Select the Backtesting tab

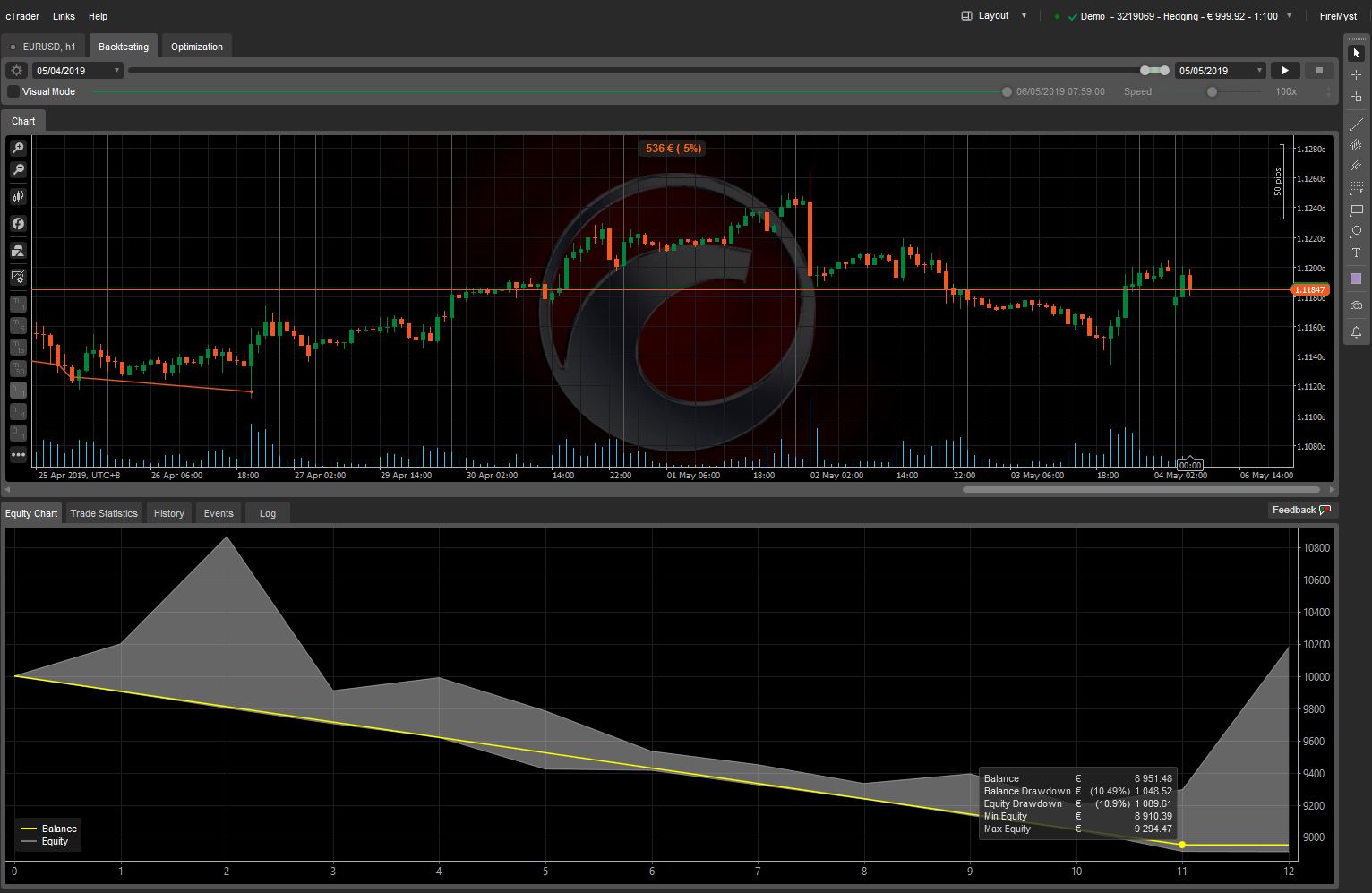click(124, 47)
